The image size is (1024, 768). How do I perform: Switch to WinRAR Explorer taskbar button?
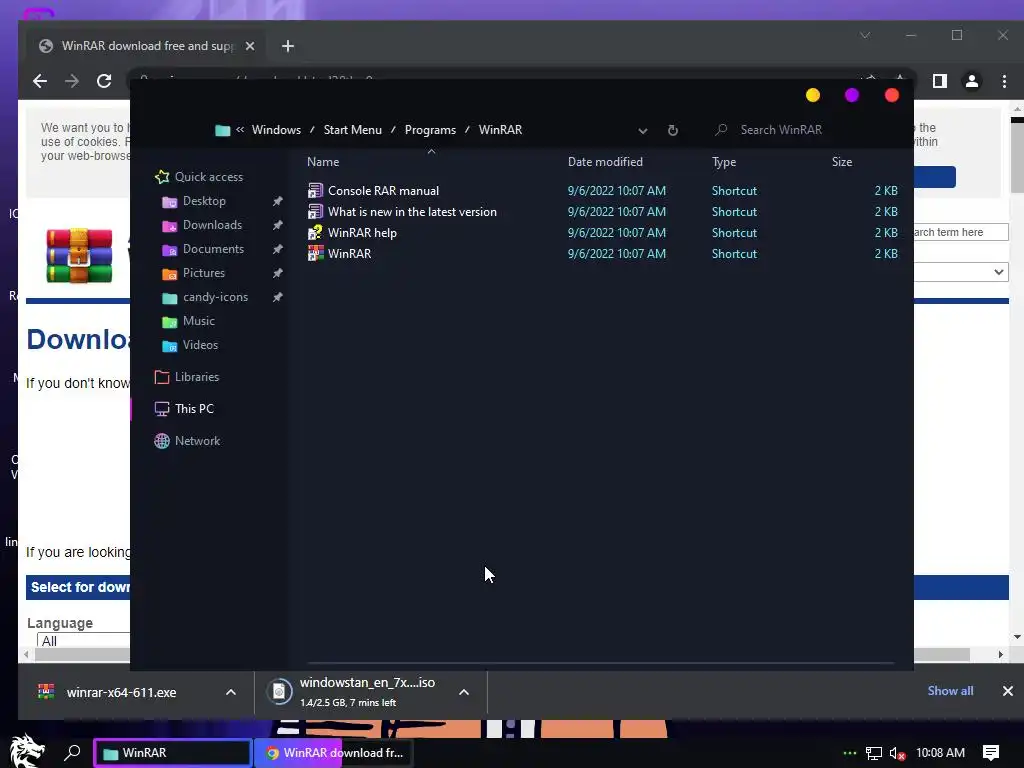click(172, 752)
